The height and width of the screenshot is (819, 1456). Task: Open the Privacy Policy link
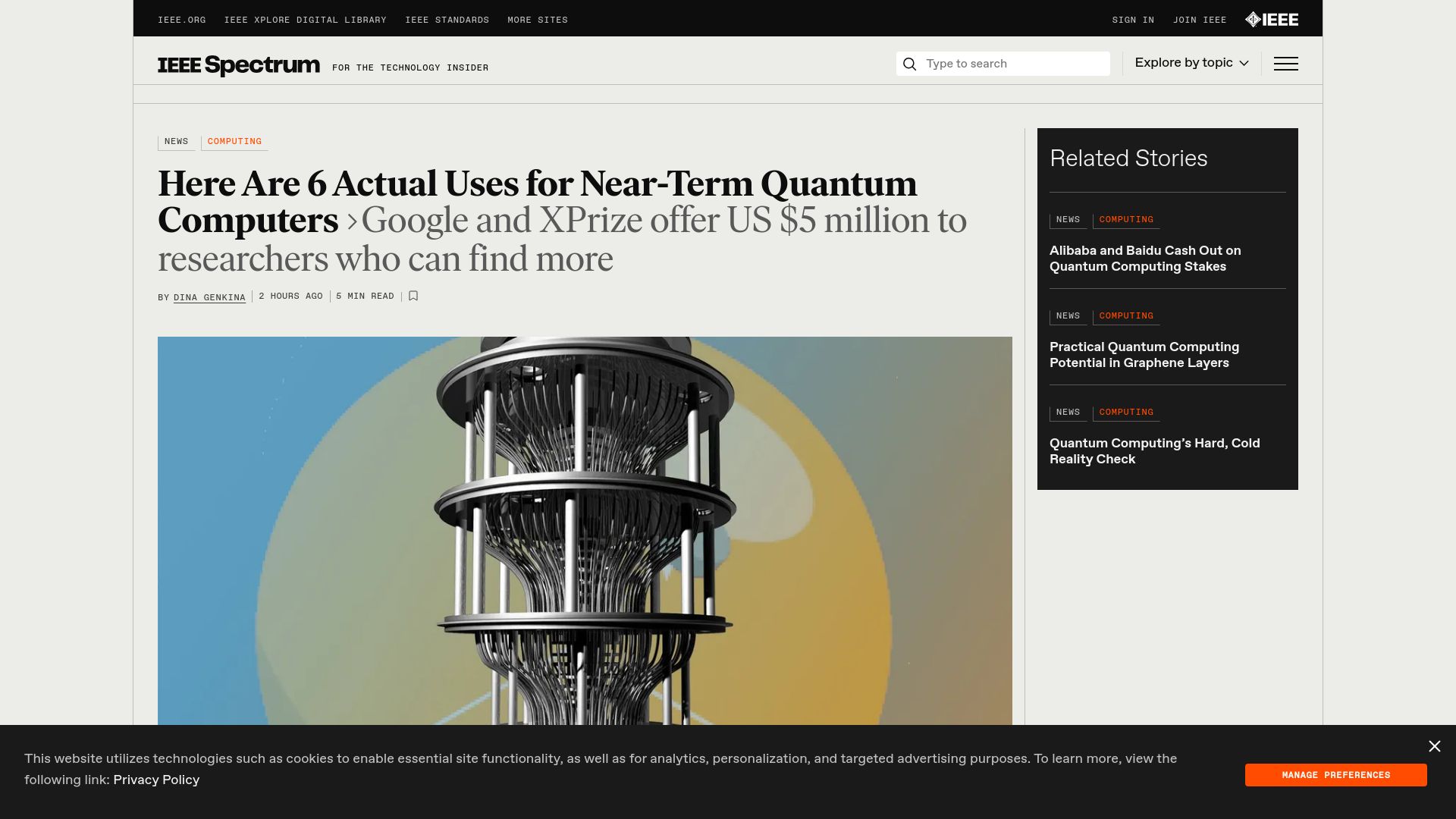(156, 780)
